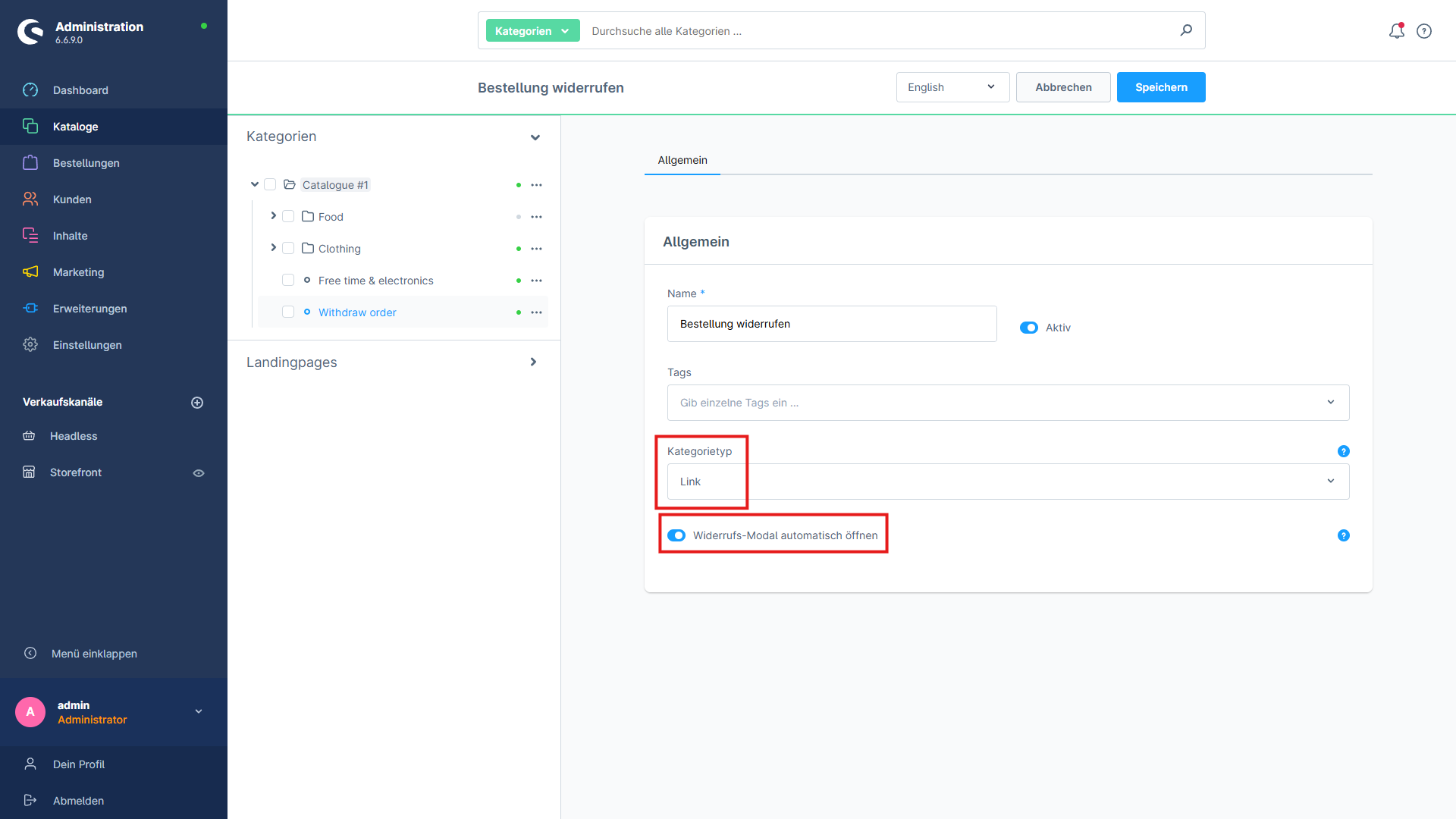Image resolution: width=1456 pixels, height=819 pixels.
Task: Add a new sales channel with plus icon
Action: pos(197,403)
